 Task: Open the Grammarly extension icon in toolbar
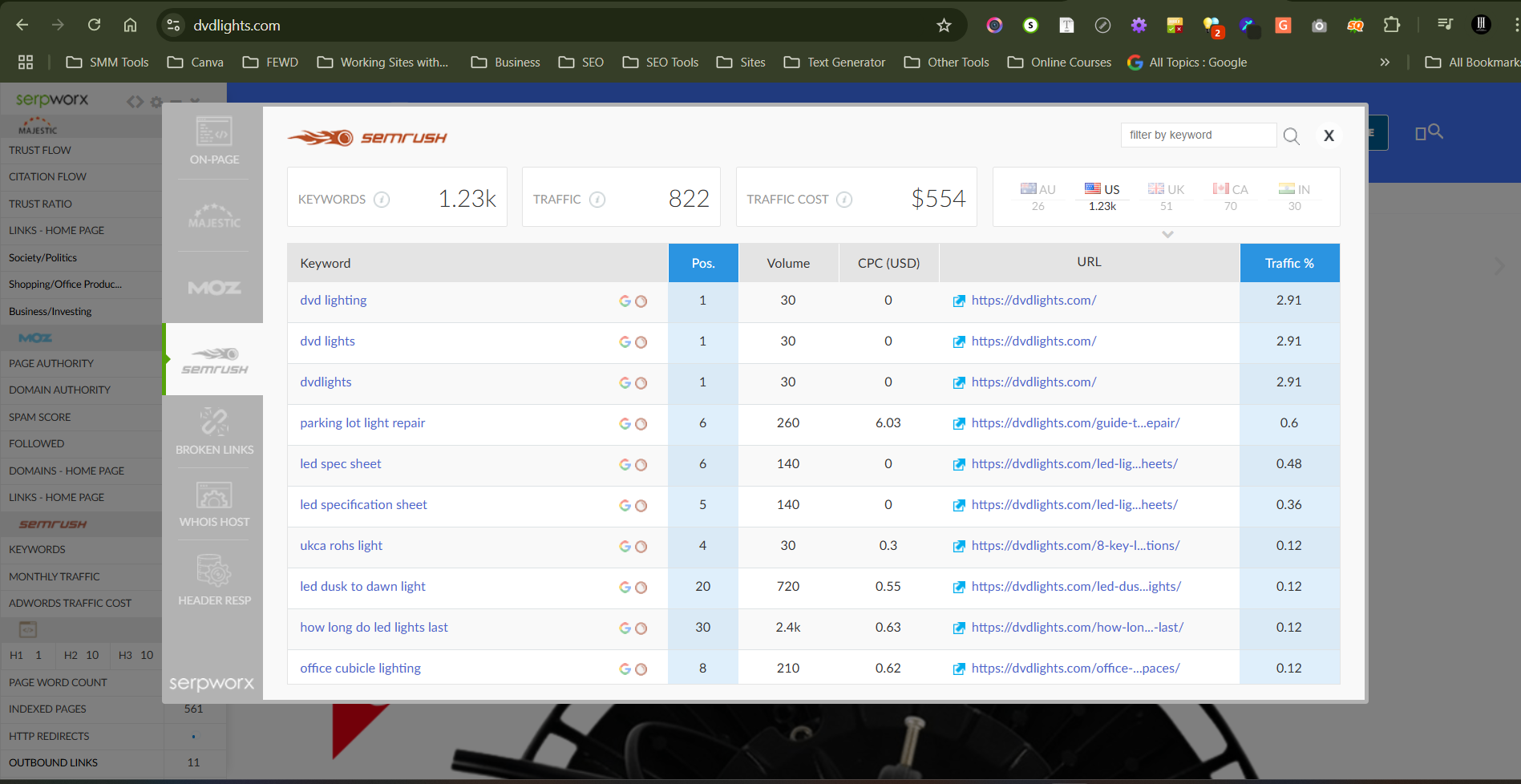pyautogui.click(x=1283, y=26)
